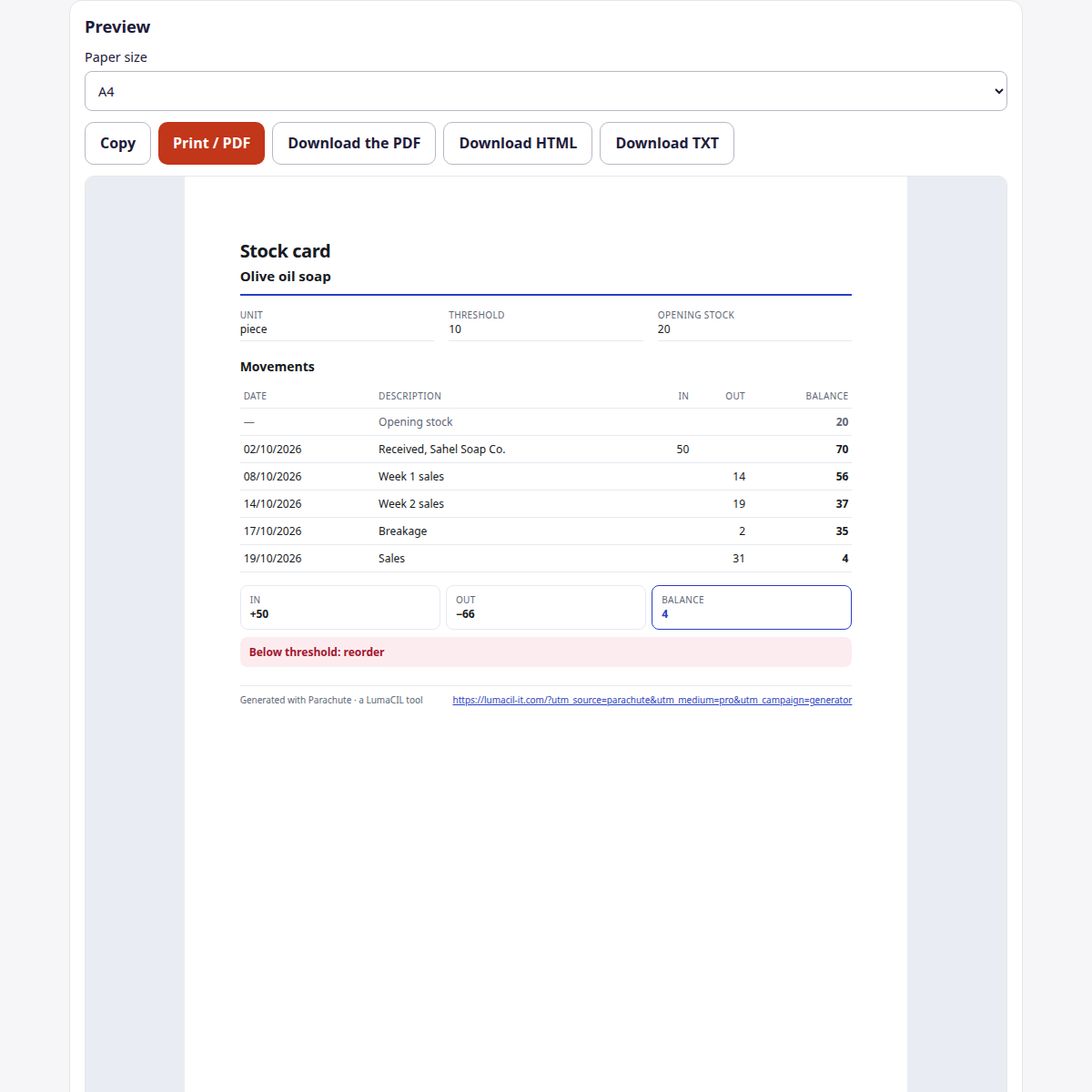Click the 'Week 2 sales' description

(x=411, y=504)
